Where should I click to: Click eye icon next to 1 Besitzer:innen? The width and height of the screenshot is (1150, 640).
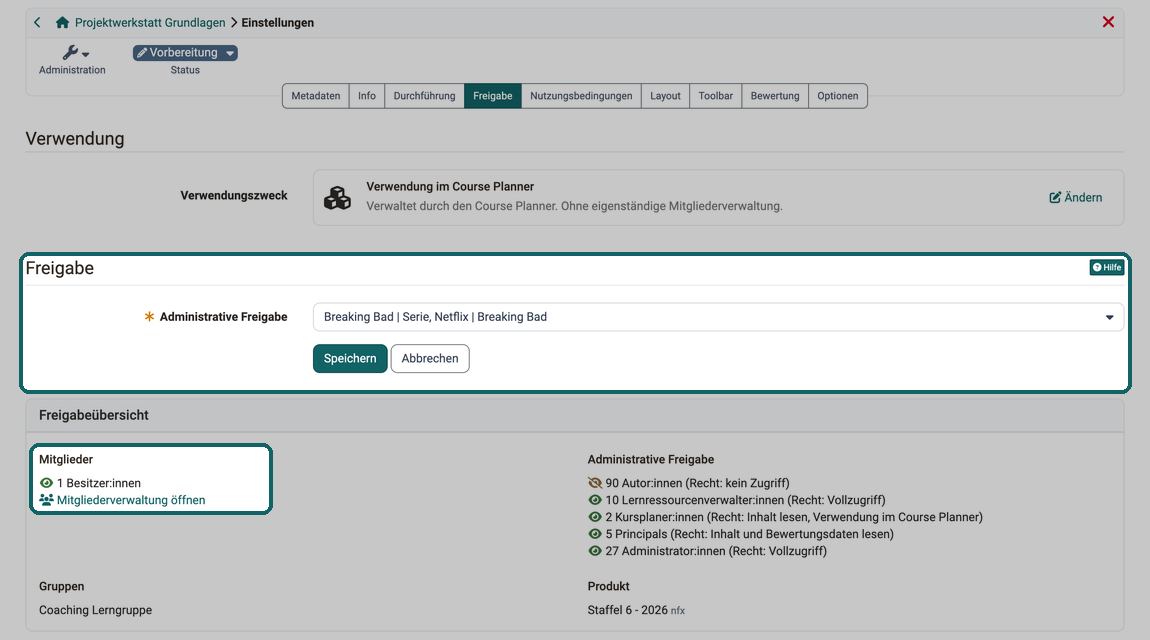click(x=46, y=483)
